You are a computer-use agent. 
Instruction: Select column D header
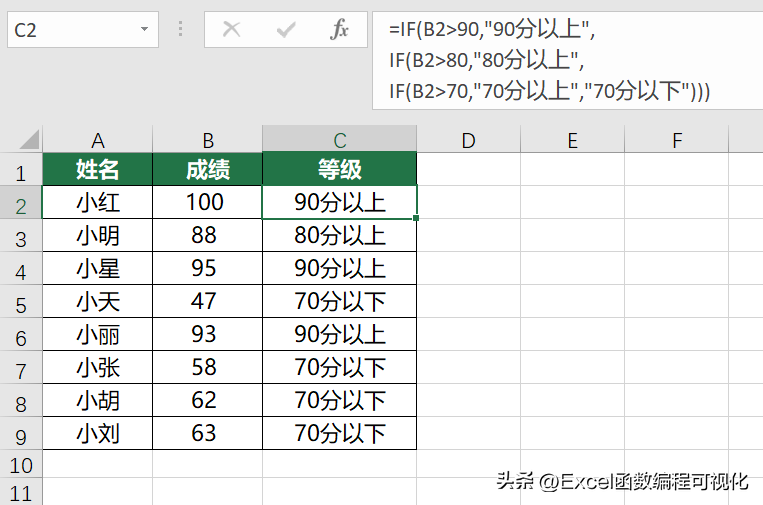pyautogui.click(x=469, y=140)
